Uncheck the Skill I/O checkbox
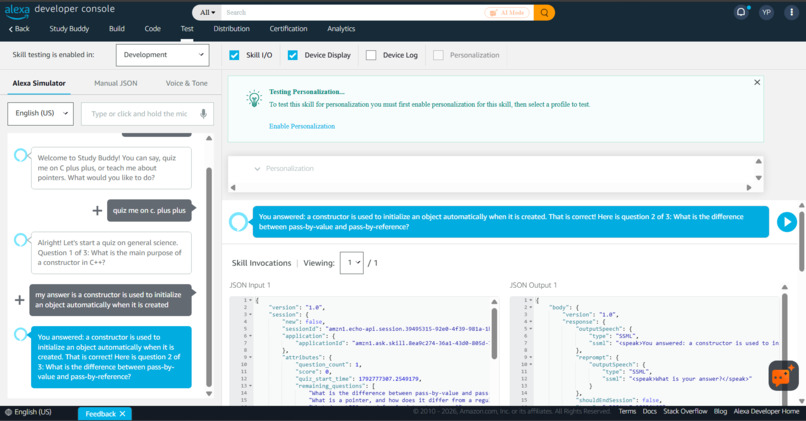This screenshot has height=421, width=806. click(x=234, y=55)
